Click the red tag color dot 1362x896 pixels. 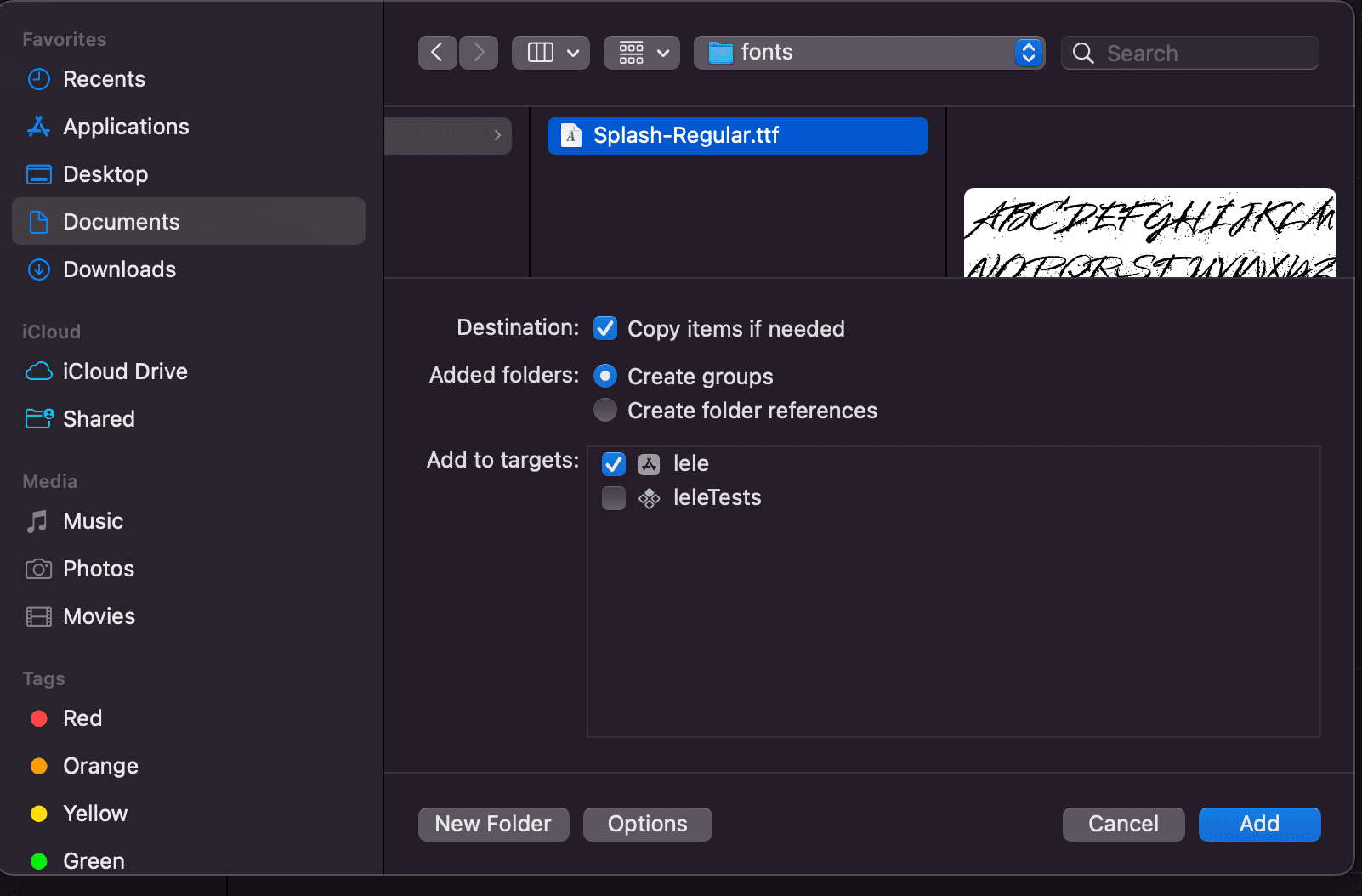click(39, 718)
